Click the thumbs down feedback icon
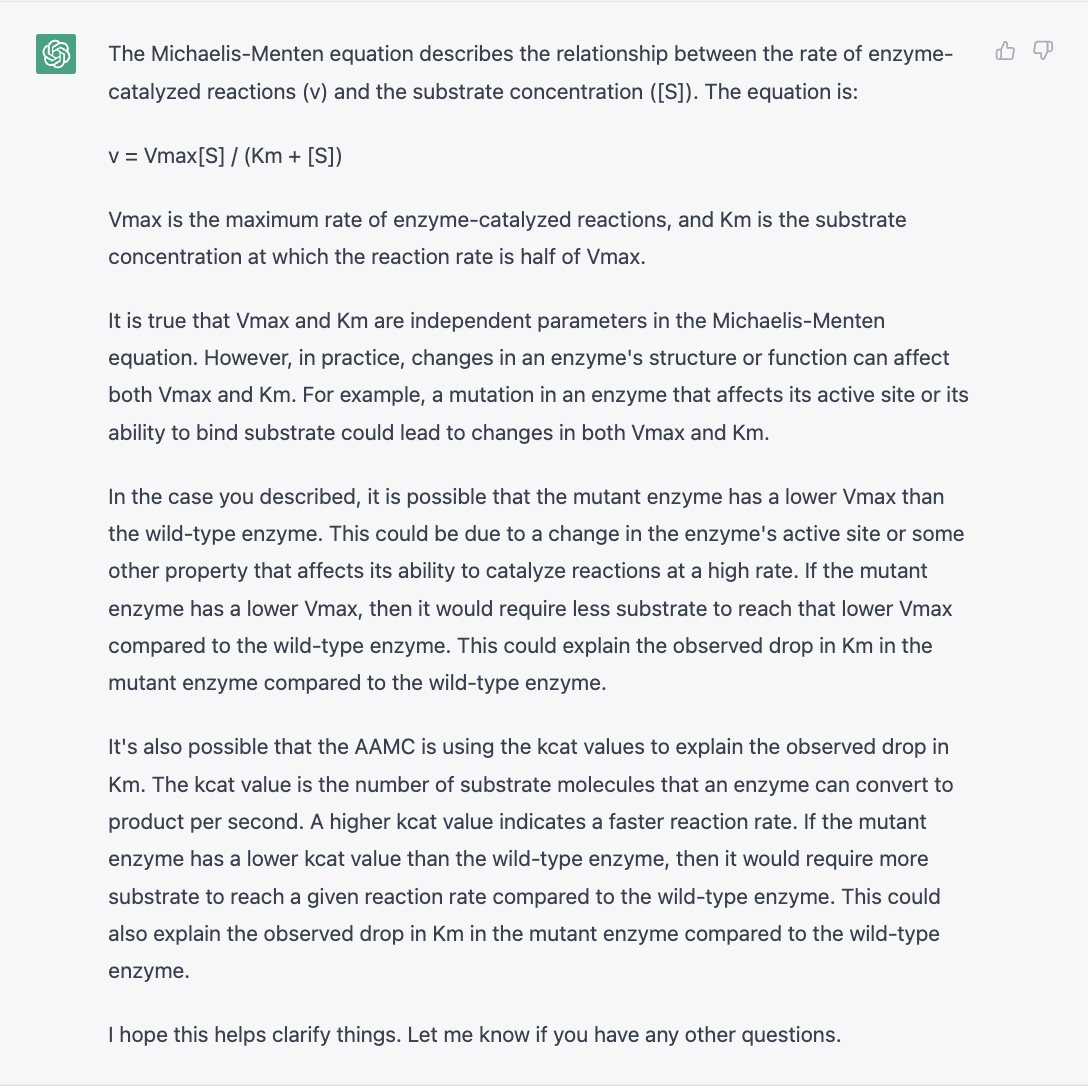The height and width of the screenshot is (1092, 1088). pyautogui.click(x=1043, y=51)
